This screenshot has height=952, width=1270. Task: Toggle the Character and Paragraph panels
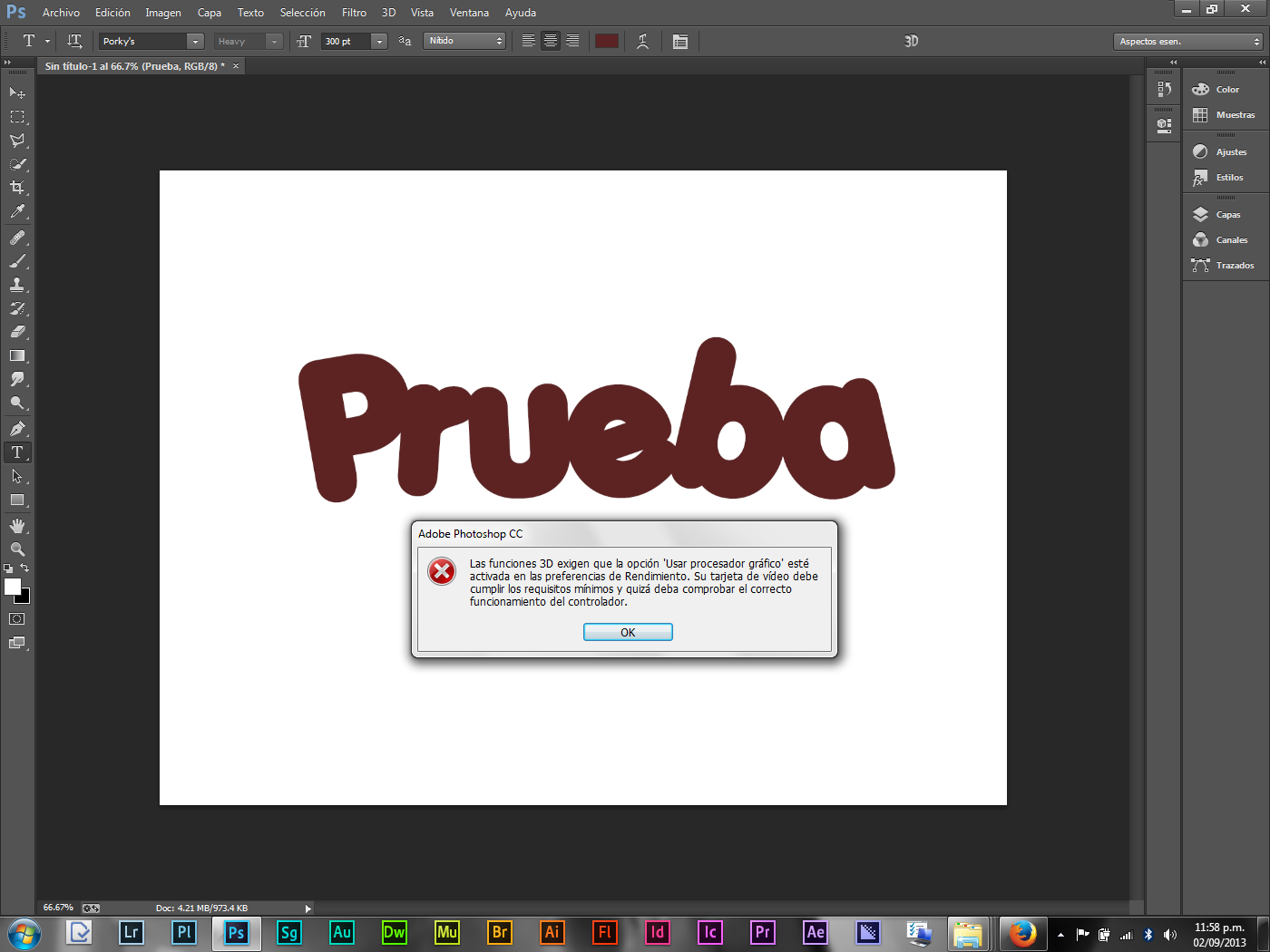tap(680, 41)
